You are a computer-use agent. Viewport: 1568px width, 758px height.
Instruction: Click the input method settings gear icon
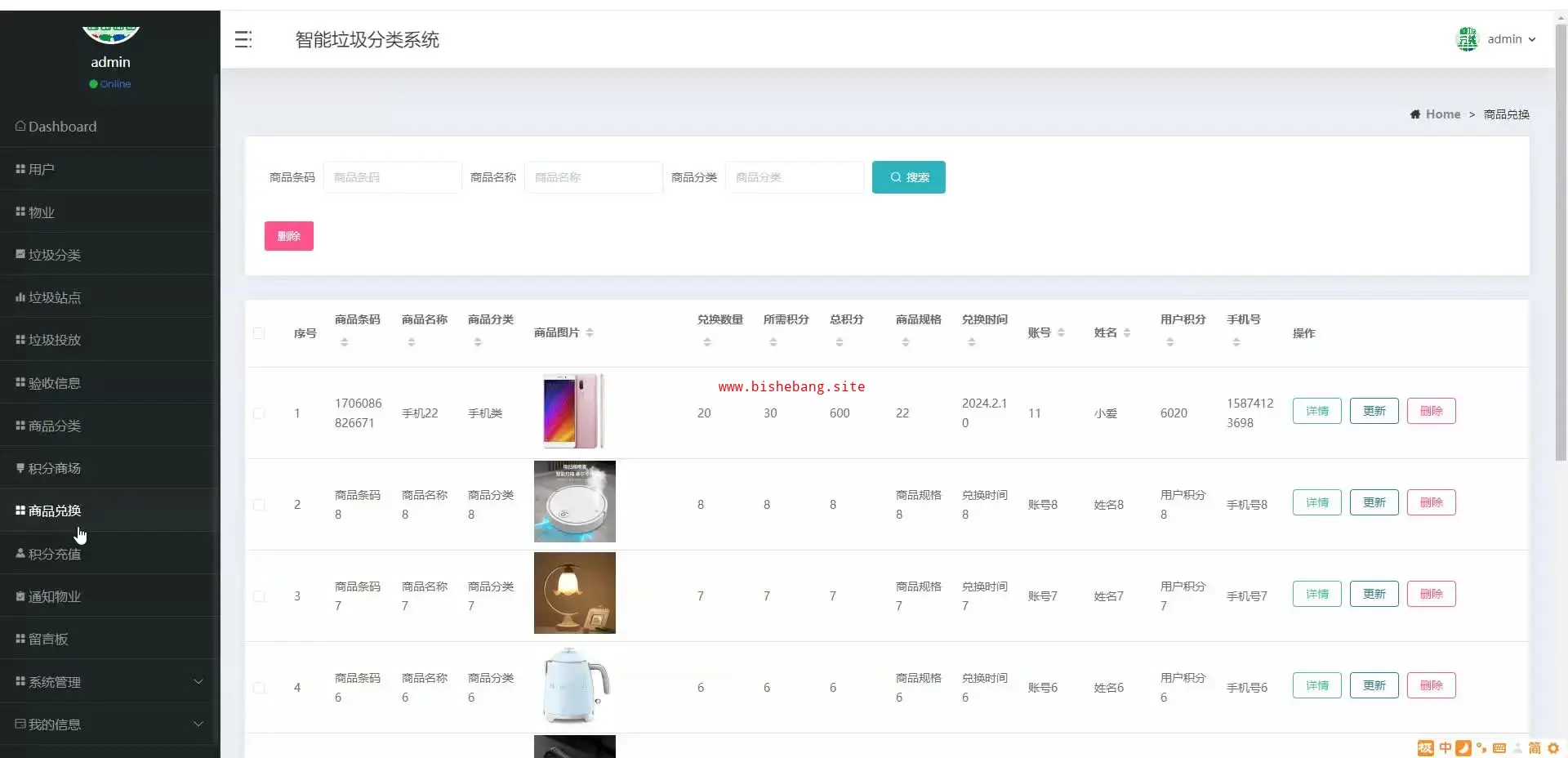1553,748
